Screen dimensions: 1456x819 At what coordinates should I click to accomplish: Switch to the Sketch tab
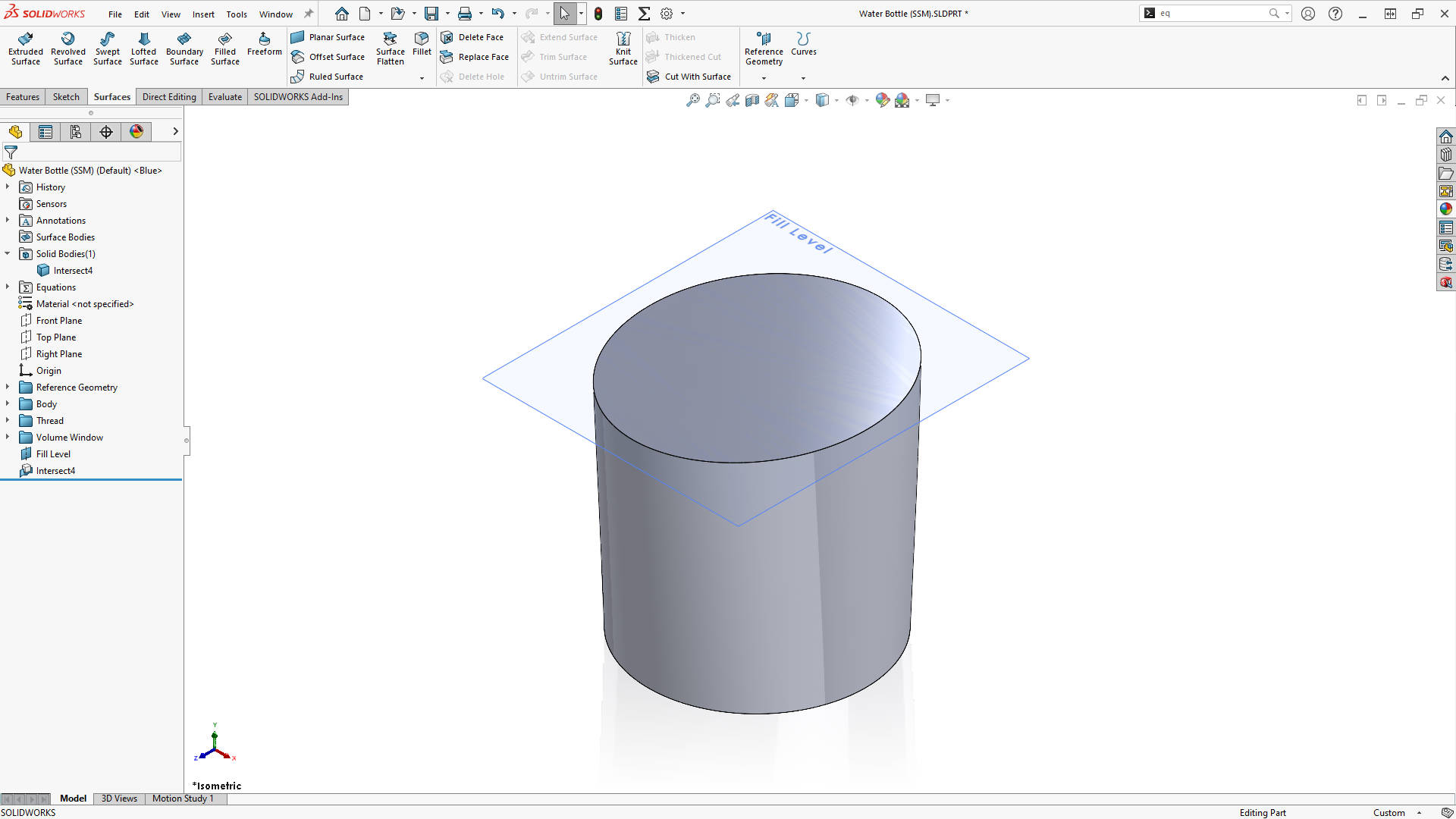66,96
